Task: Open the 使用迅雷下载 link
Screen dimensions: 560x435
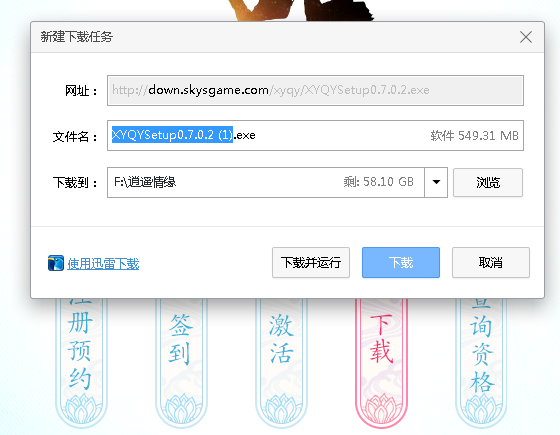Action: point(103,264)
